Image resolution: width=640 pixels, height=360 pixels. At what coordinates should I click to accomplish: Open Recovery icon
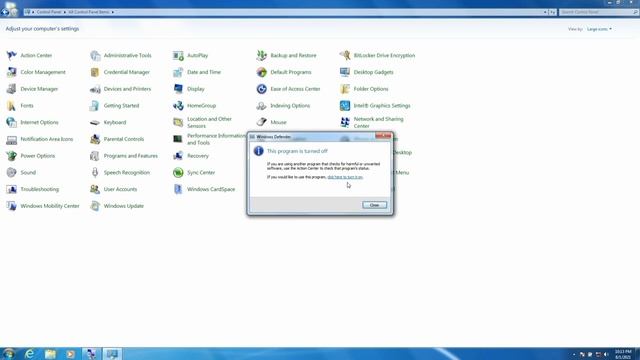(178, 156)
